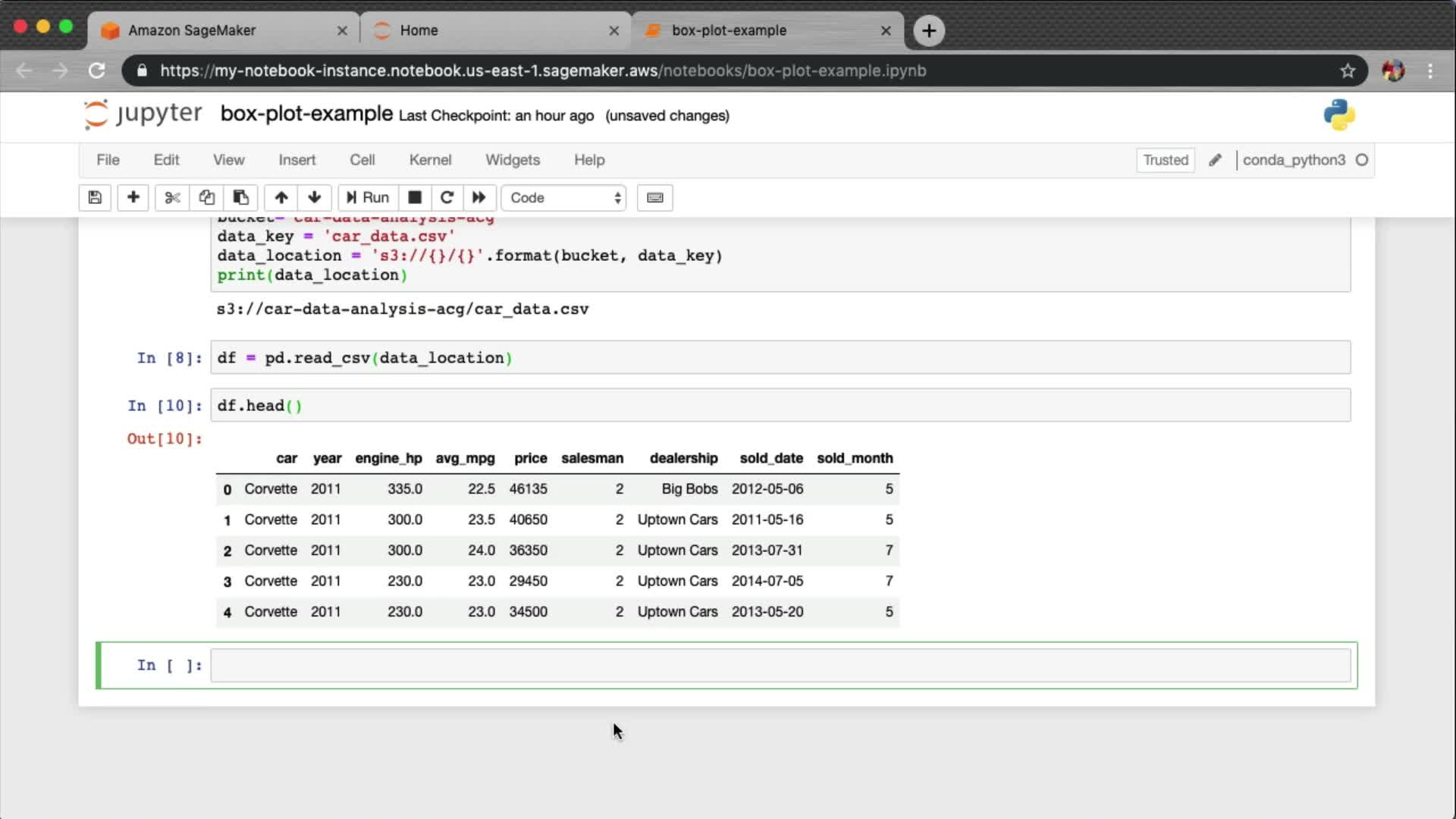Paste cells below icon
Image resolution: width=1456 pixels, height=819 pixels.
point(240,198)
